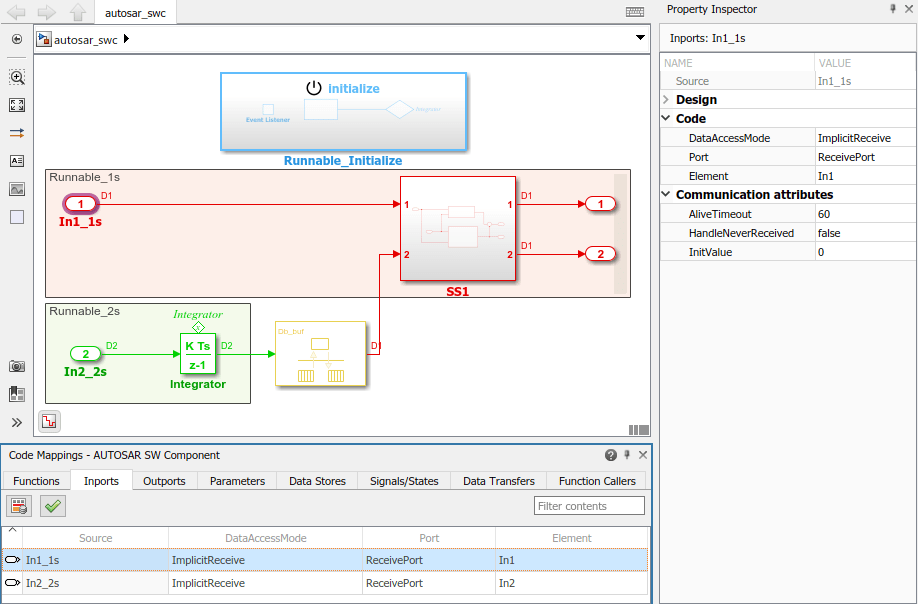Click Port value ReceivePort in Property Inspector

coord(865,157)
